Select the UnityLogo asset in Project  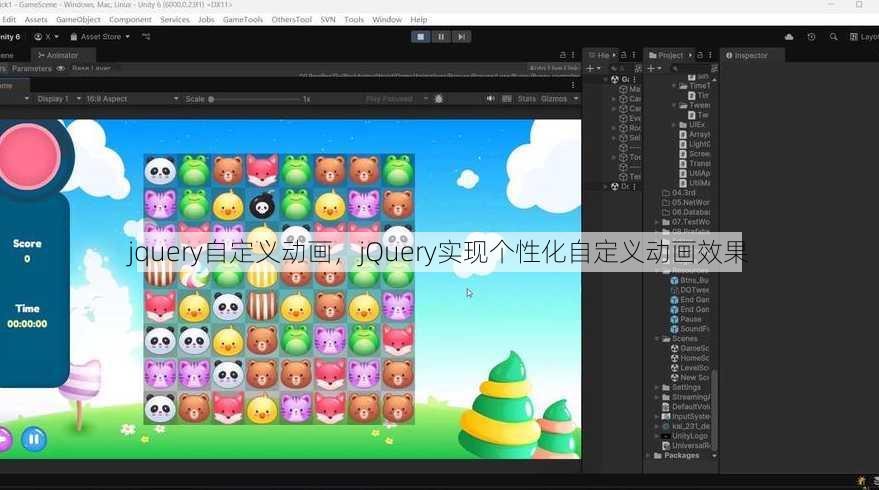point(684,436)
